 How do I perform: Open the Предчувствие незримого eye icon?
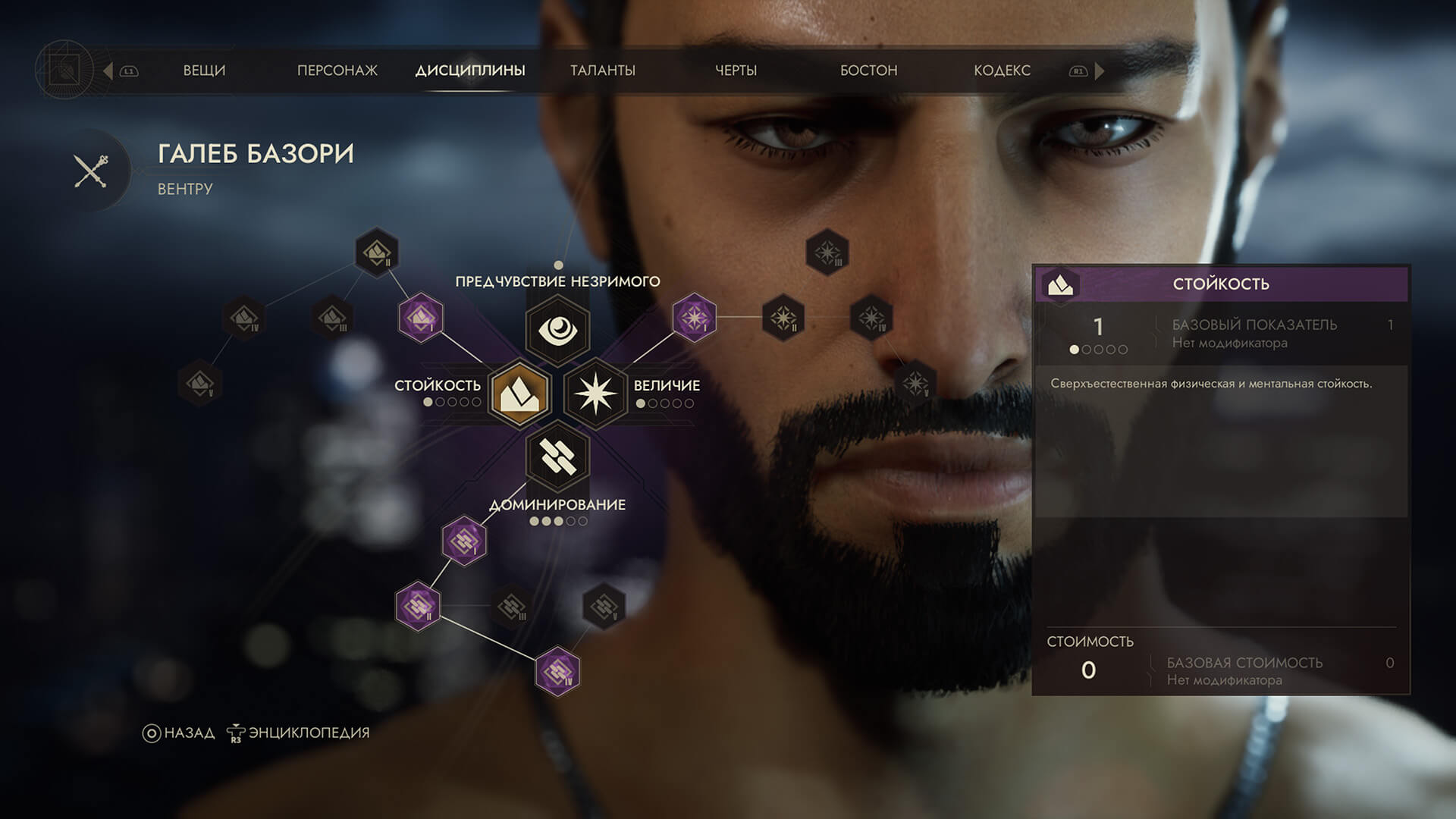(558, 331)
